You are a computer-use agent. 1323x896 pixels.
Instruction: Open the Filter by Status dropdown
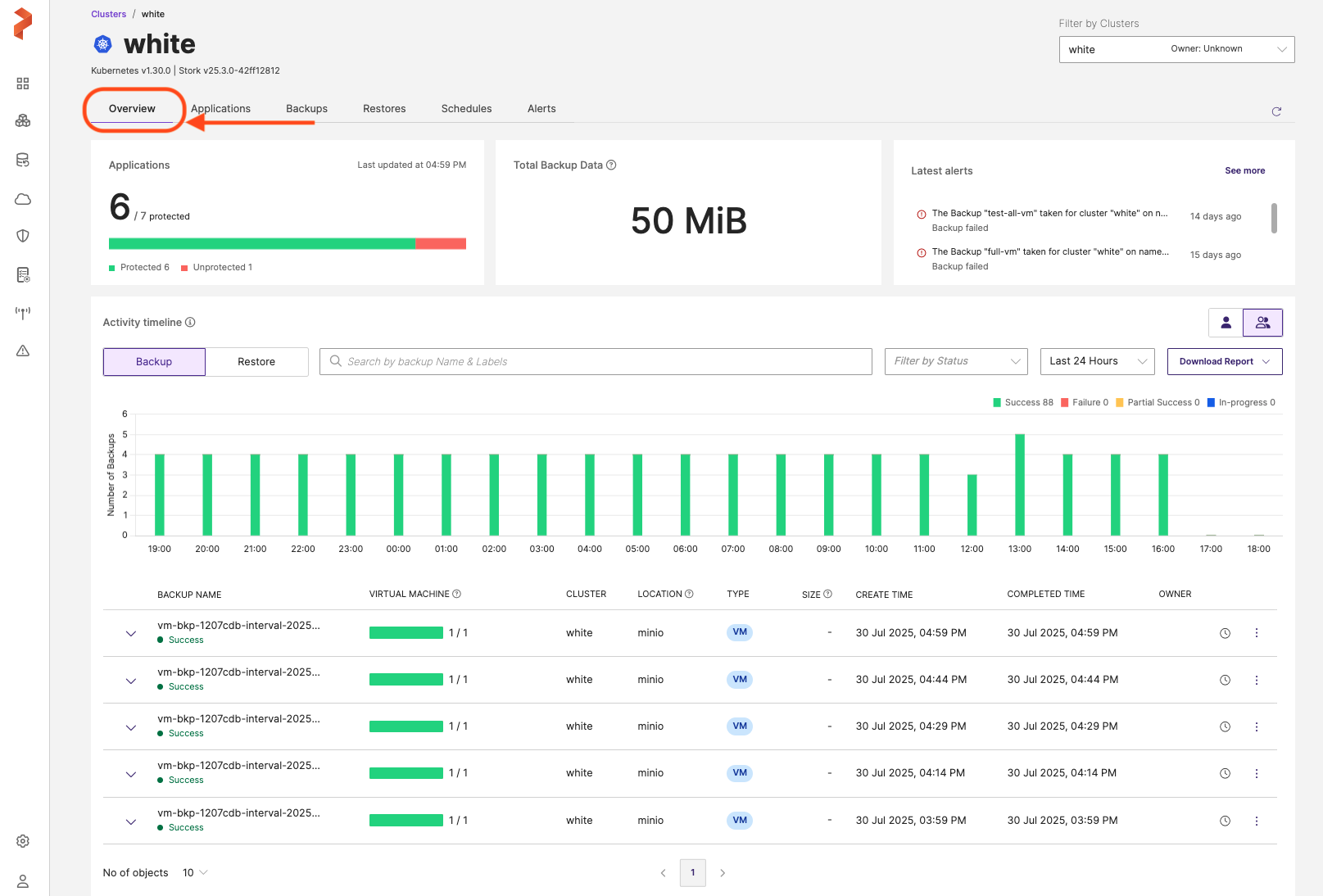956,361
